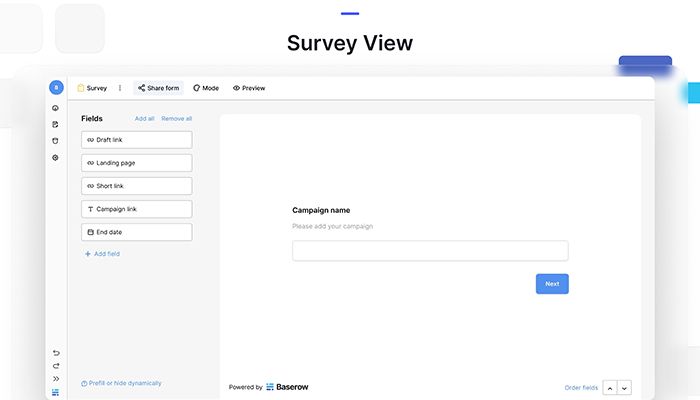
Task: Open the trash icon in left sidebar
Action: coord(56,141)
